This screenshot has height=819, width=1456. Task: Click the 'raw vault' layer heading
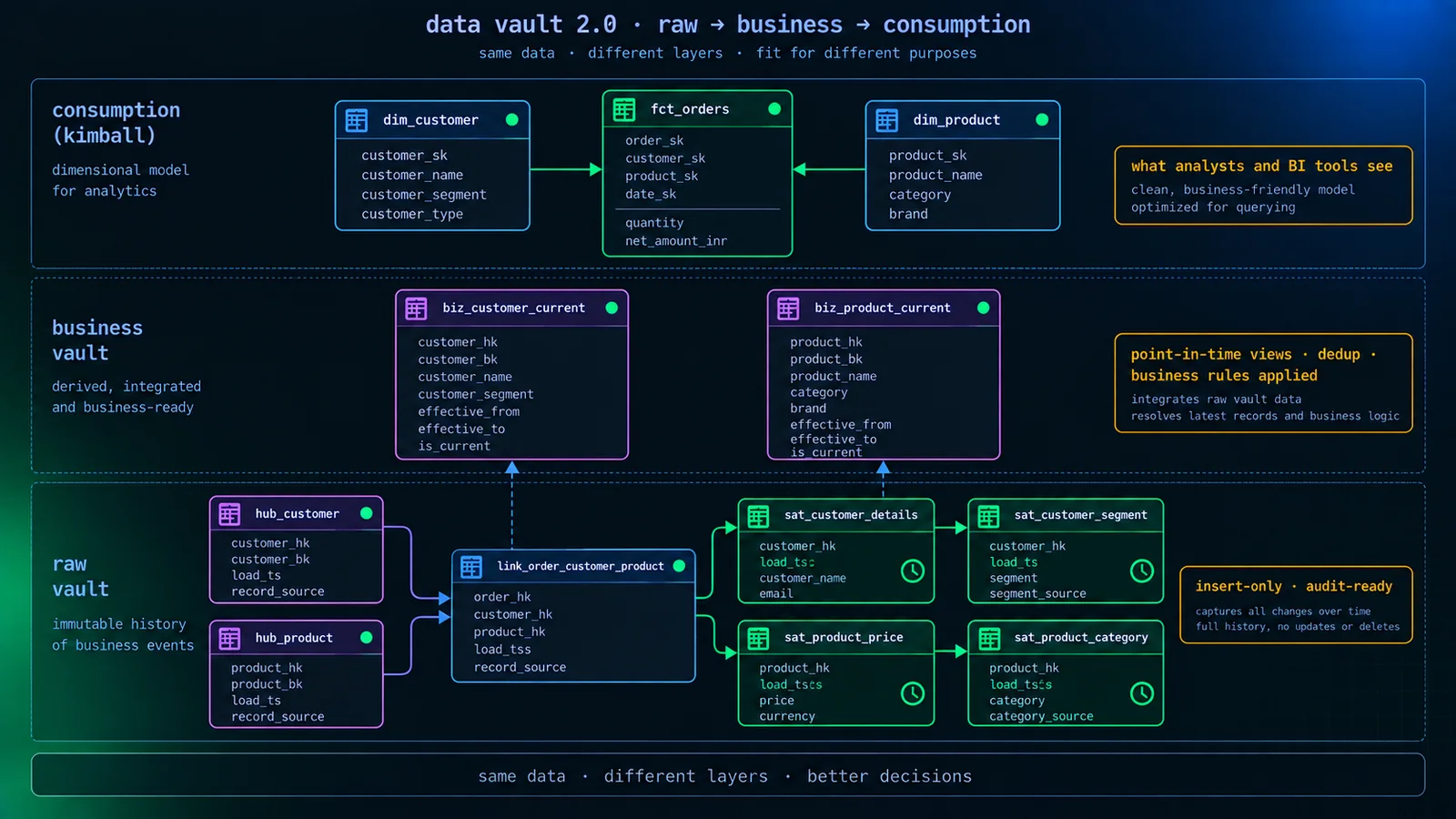pyautogui.click(x=80, y=577)
